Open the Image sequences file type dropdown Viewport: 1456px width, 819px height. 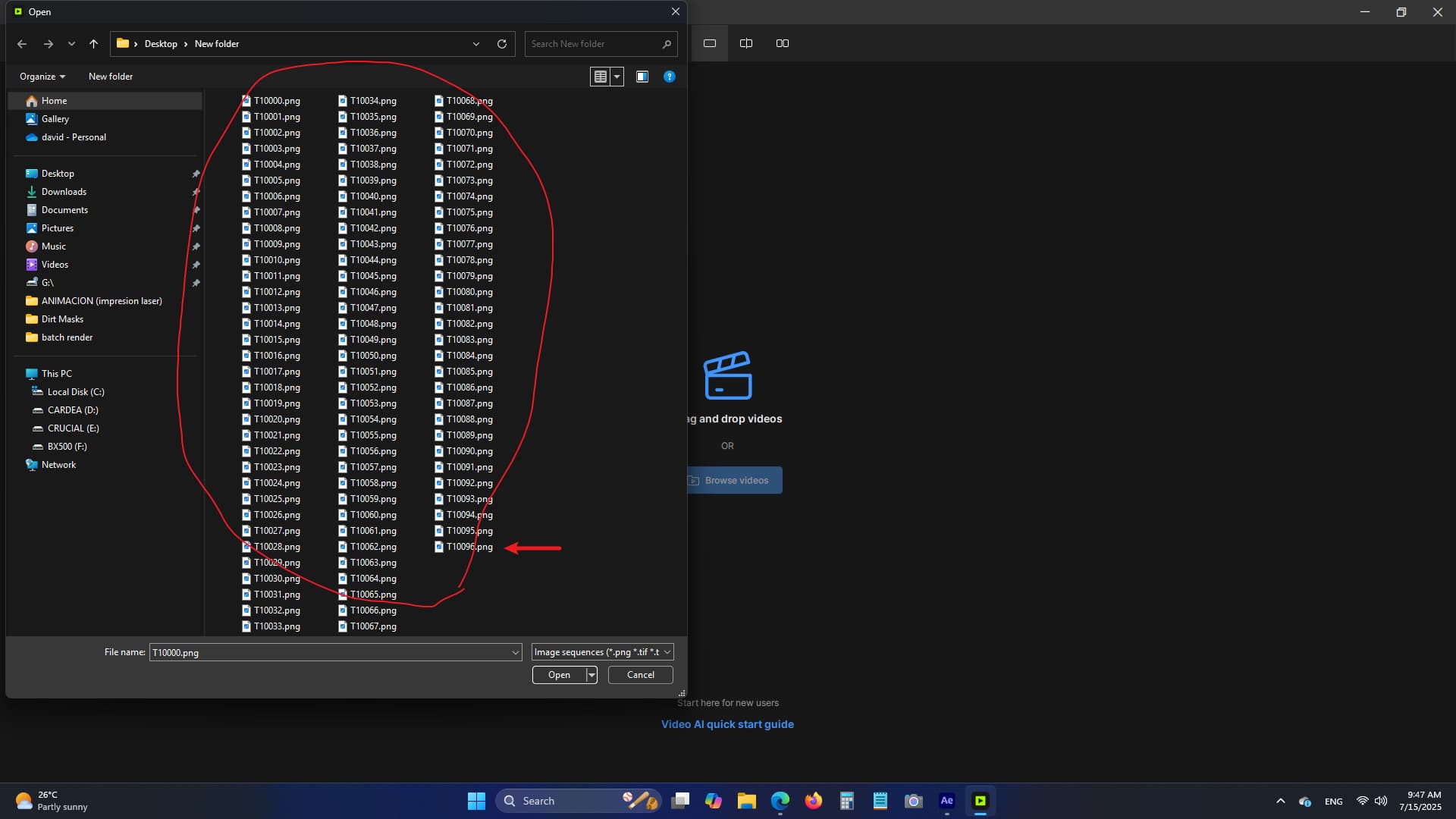[602, 652]
